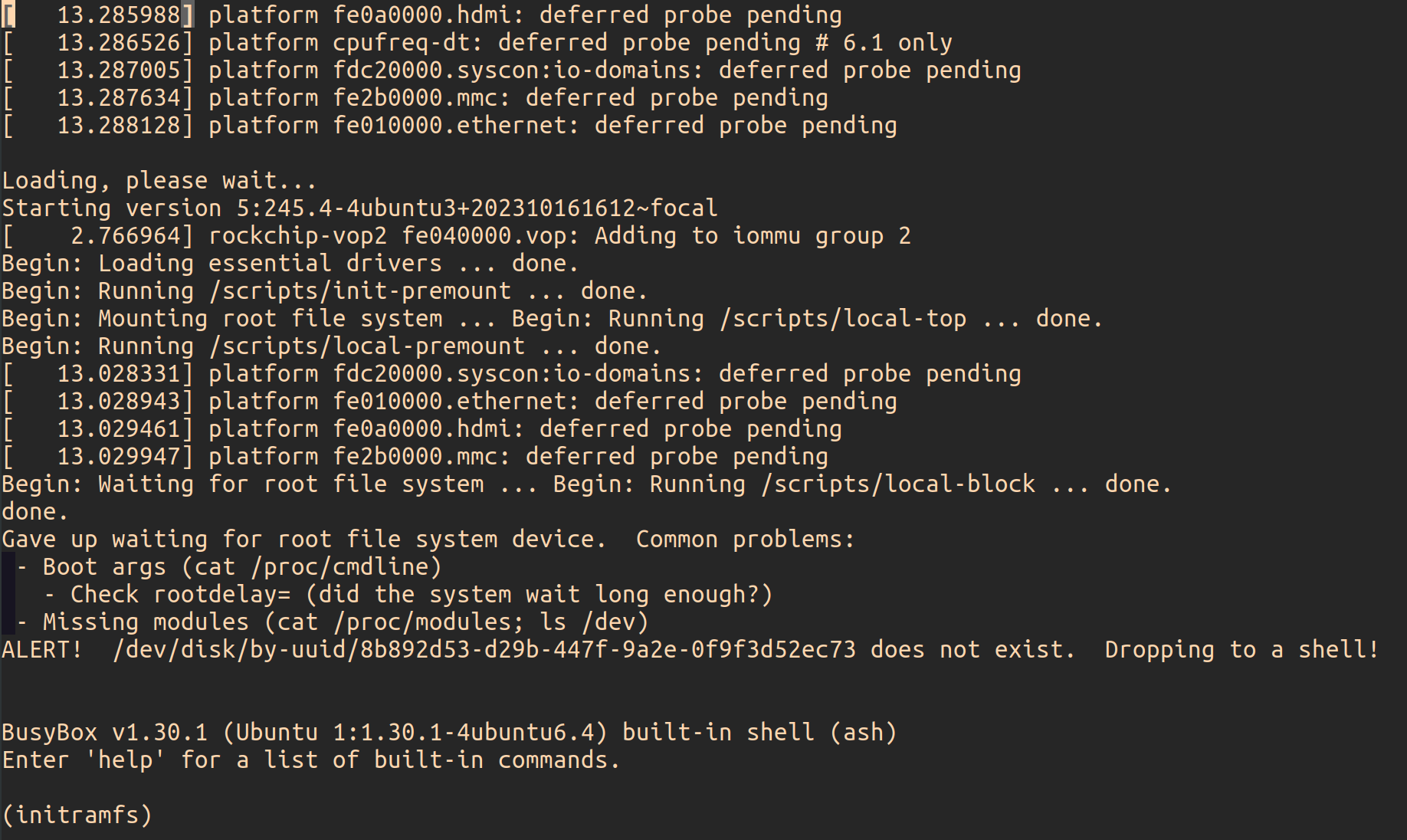
Task: Click the 'Loading, please wait...' line
Action: click(x=159, y=181)
